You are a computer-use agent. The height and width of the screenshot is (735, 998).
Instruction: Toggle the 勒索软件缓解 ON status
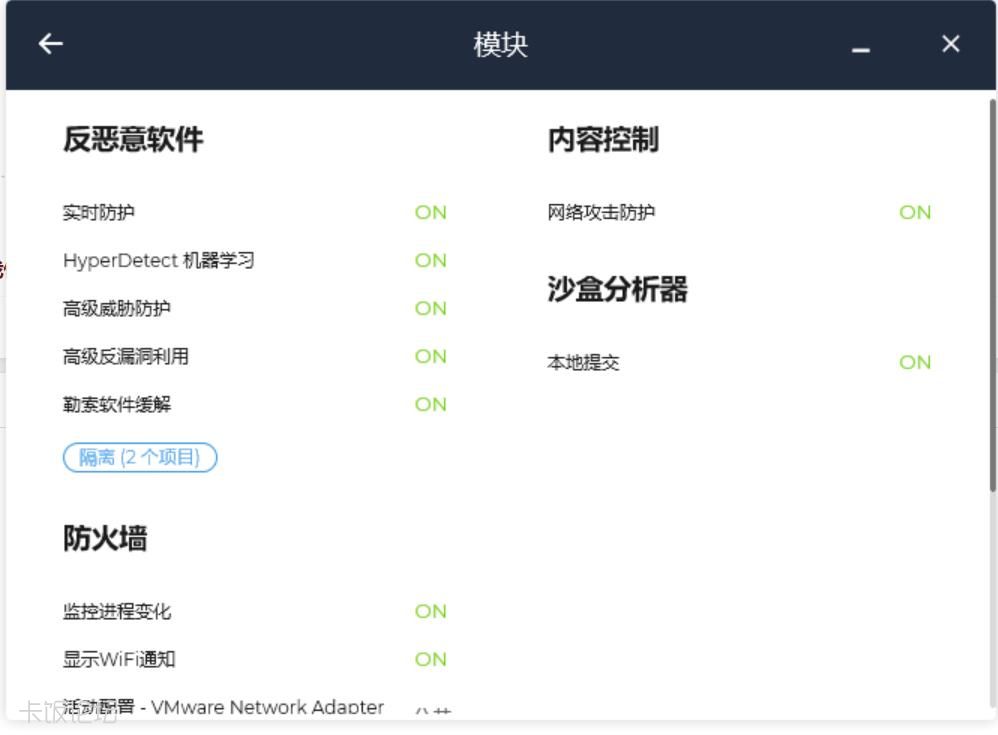tap(430, 404)
